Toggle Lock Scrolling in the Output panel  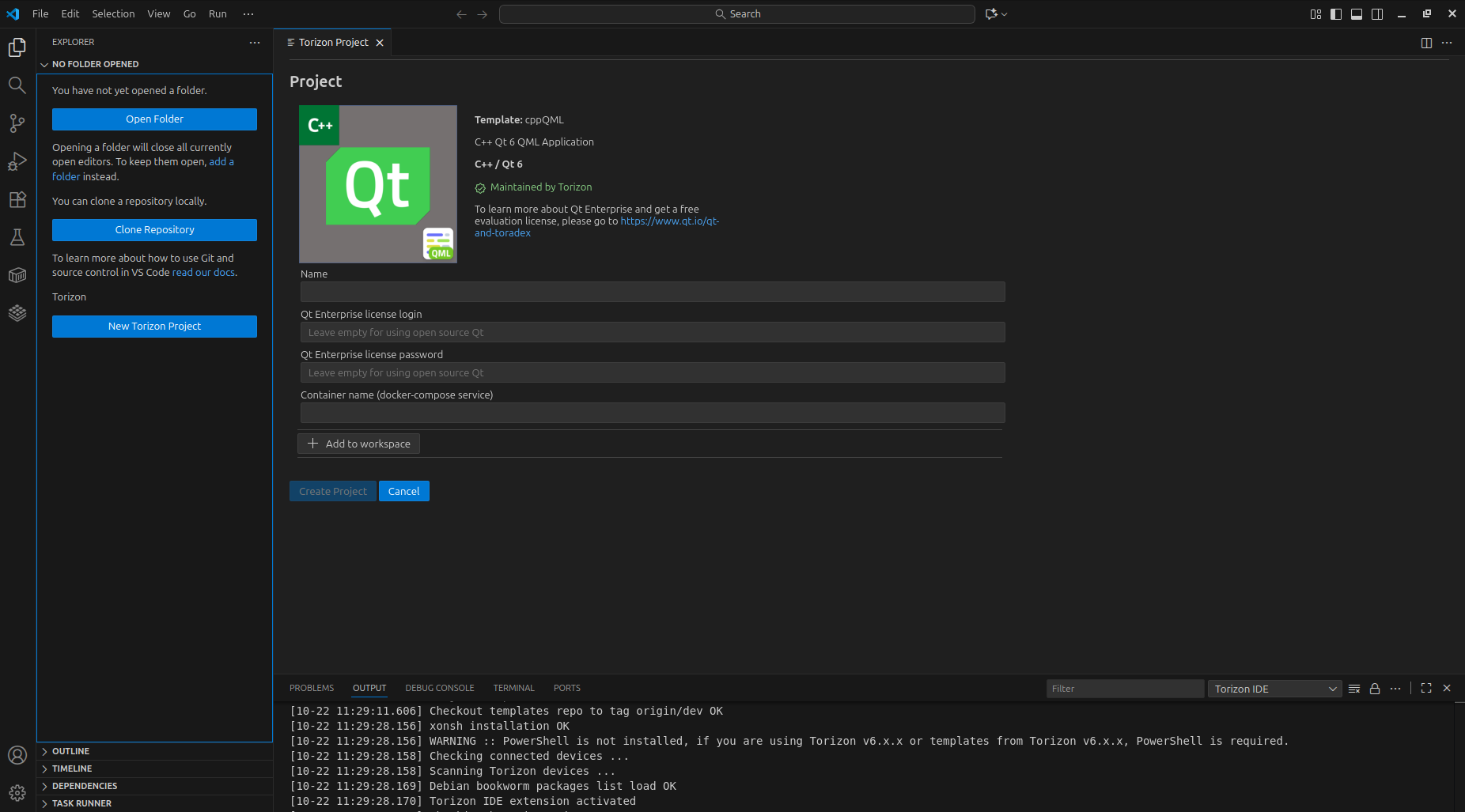click(1375, 688)
